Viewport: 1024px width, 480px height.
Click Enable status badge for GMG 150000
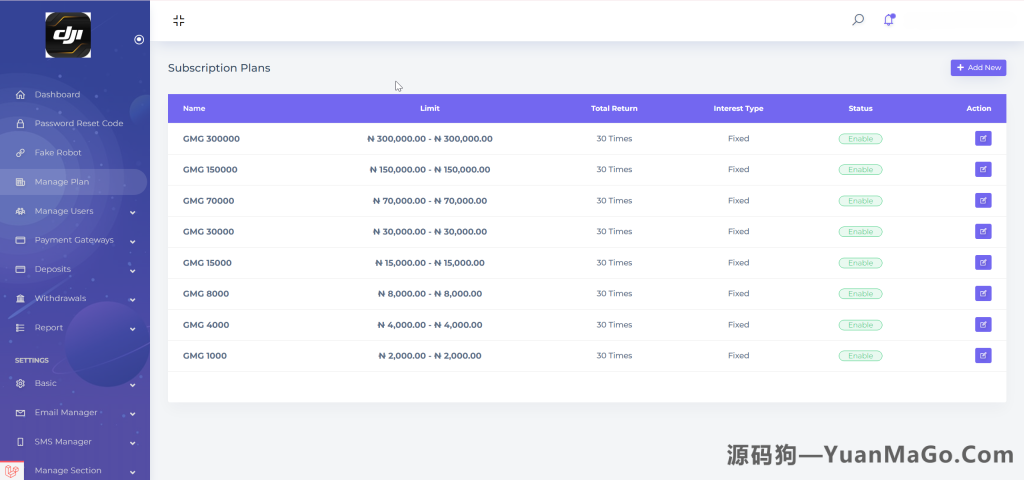[x=860, y=170]
